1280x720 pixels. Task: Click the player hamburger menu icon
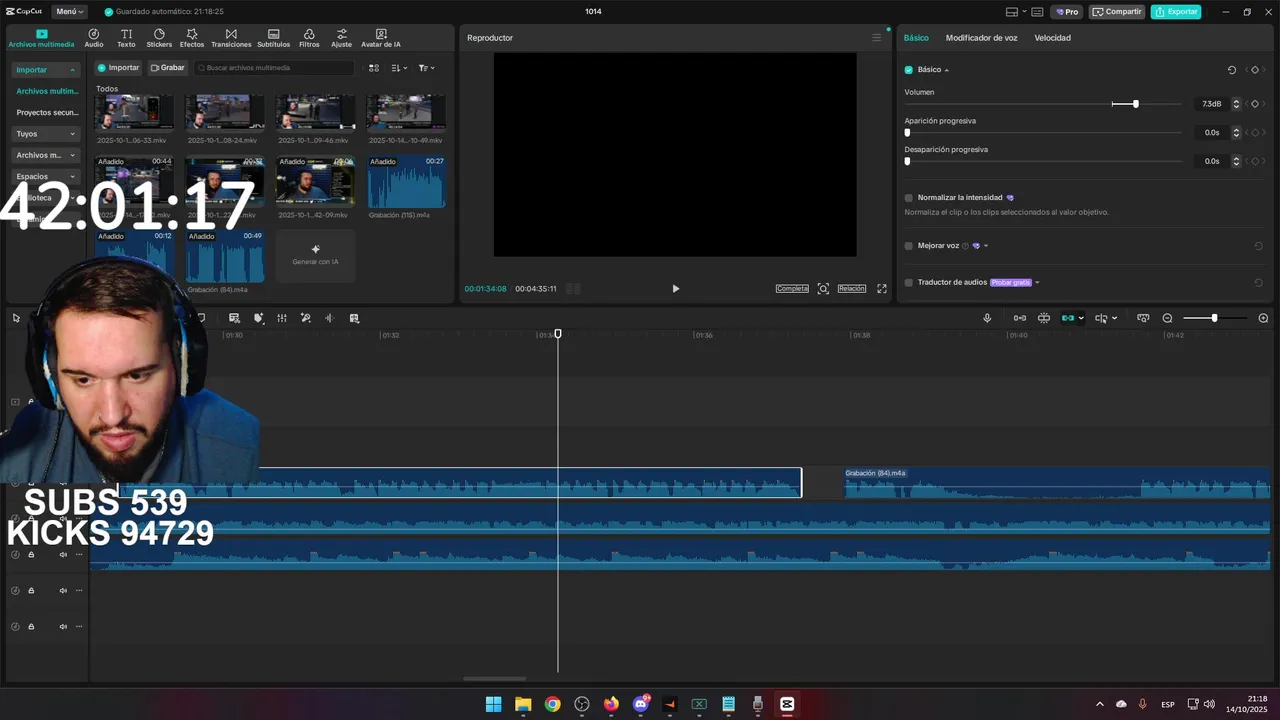[x=877, y=38]
